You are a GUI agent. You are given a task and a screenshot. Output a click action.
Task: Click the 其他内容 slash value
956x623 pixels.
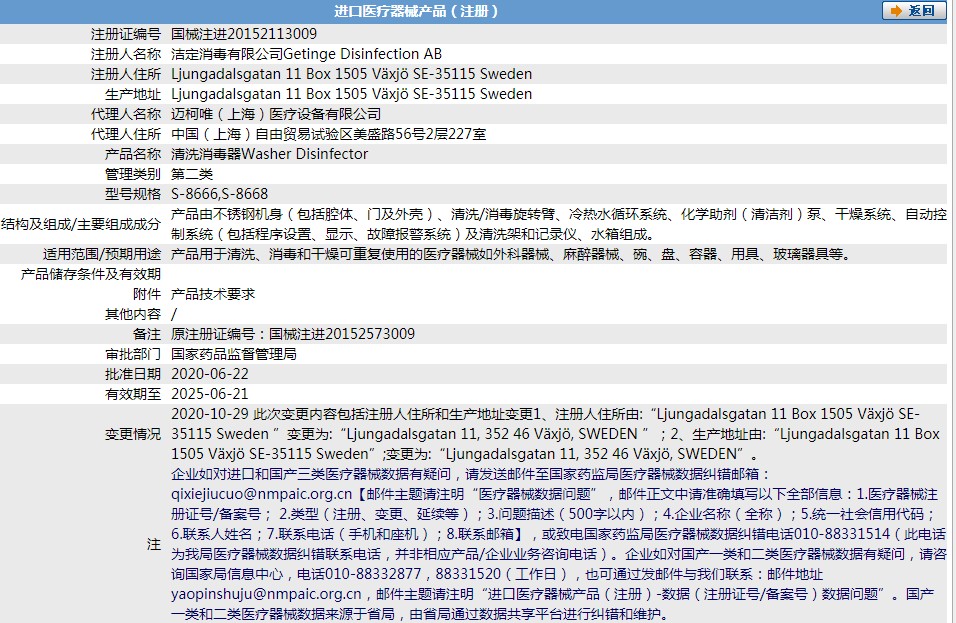(174, 314)
